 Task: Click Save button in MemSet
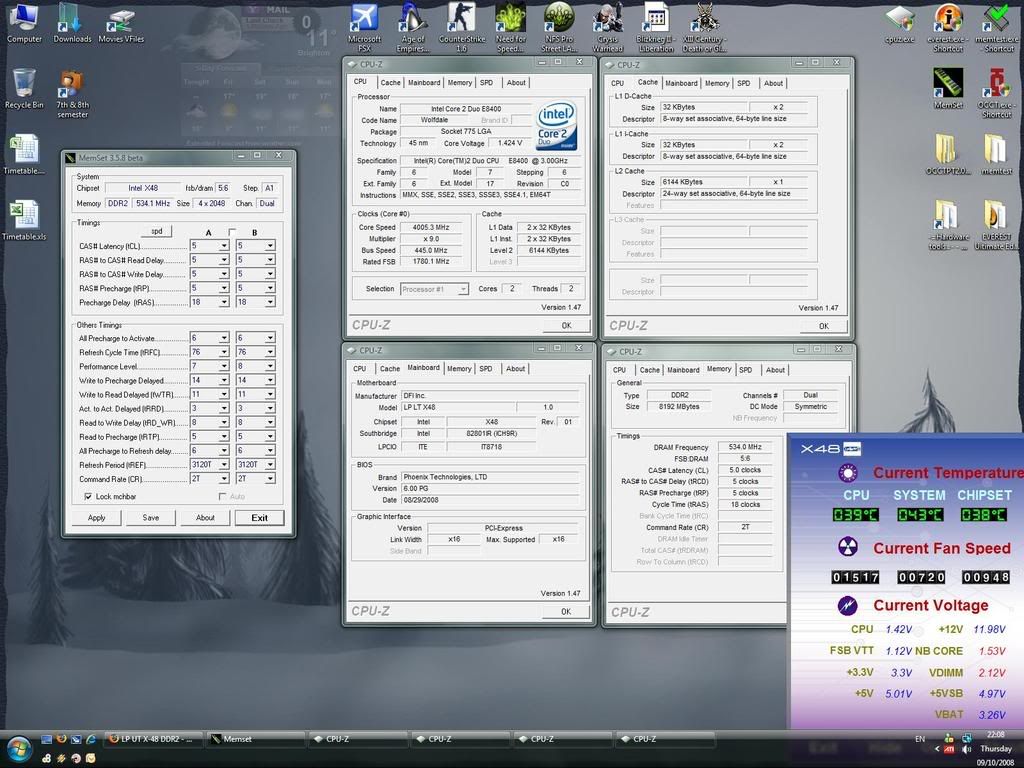[x=151, y=518]
